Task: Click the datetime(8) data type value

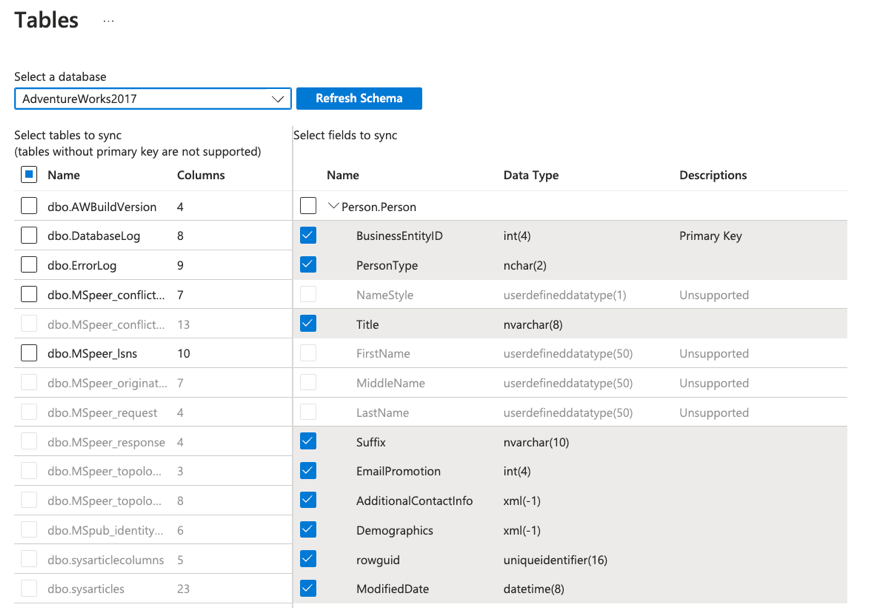Action: [534, 589]
